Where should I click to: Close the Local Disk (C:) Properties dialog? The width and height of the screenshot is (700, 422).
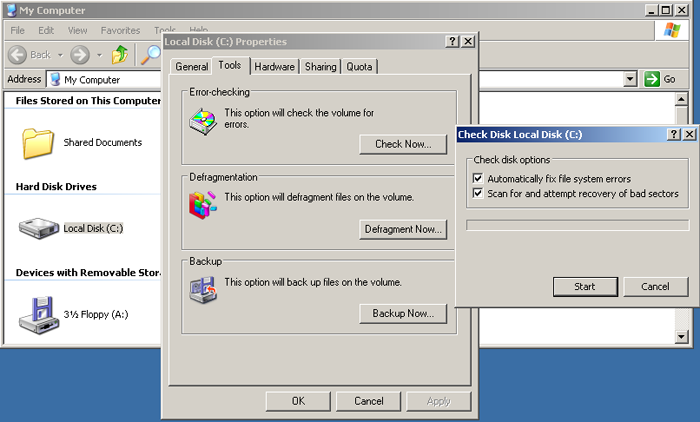click(468, 42)
